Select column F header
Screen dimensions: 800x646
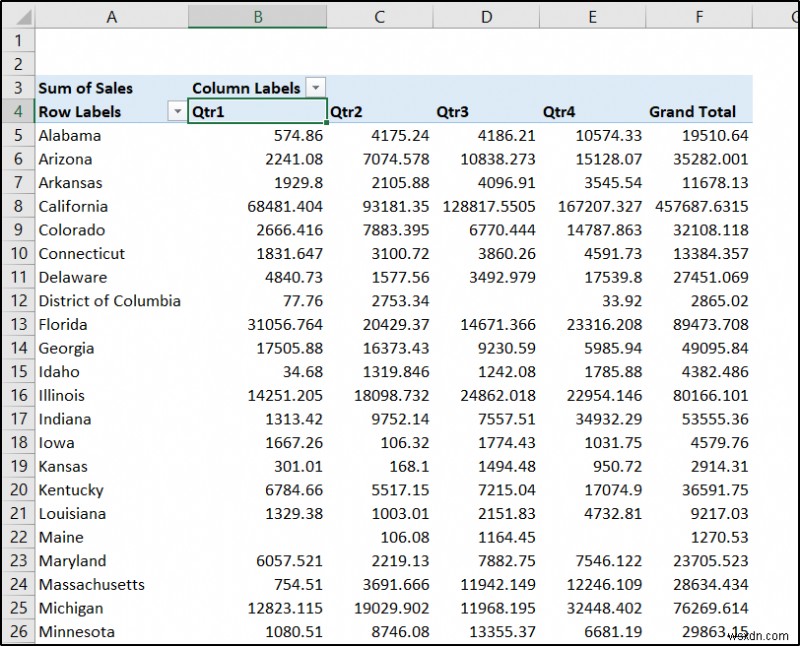click(698, 17)
